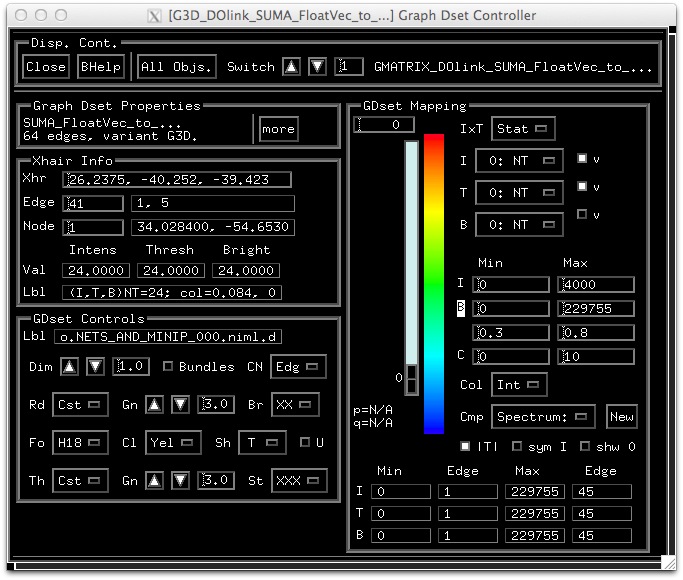683x580 pixels.
Task: Click the Xhr coordinates field
Action: coord(177,179)
